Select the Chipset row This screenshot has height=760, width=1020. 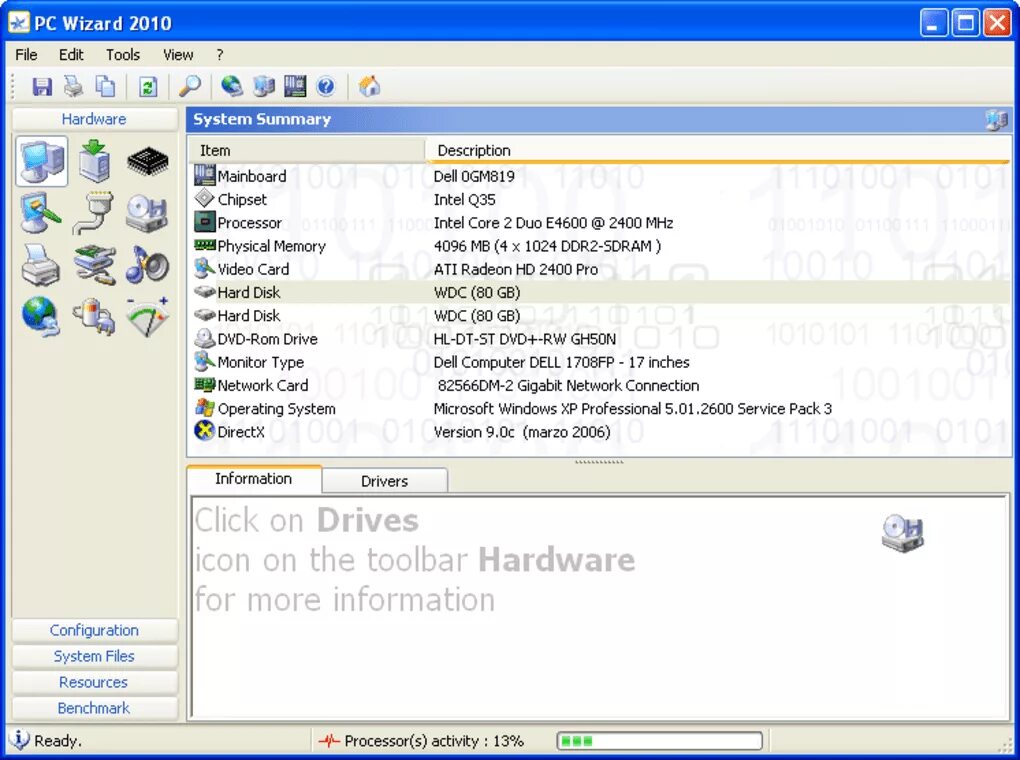(600, 199)
